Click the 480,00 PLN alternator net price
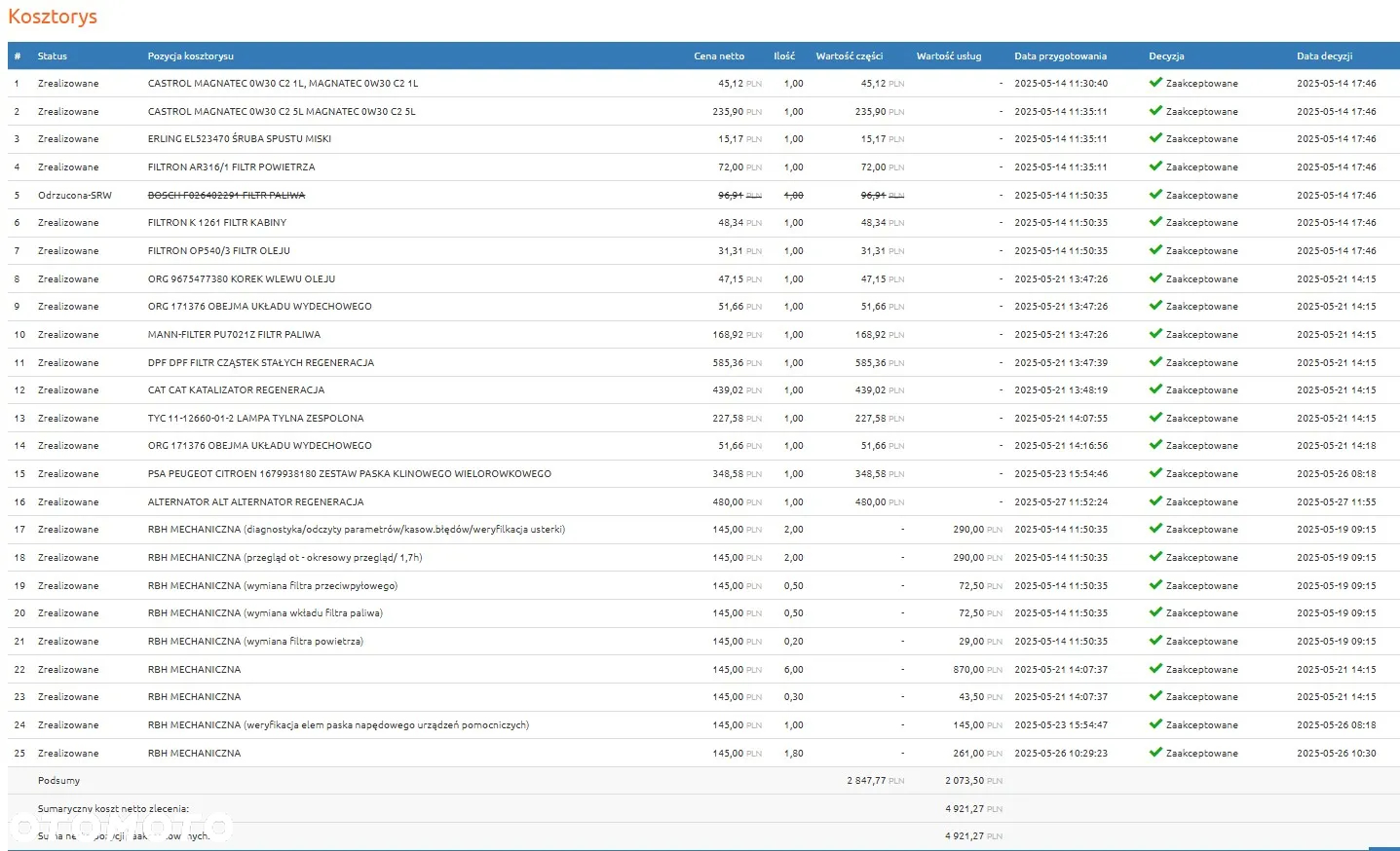The width and height of the screenshot is (1400, 851). click(x=737, y=501)
